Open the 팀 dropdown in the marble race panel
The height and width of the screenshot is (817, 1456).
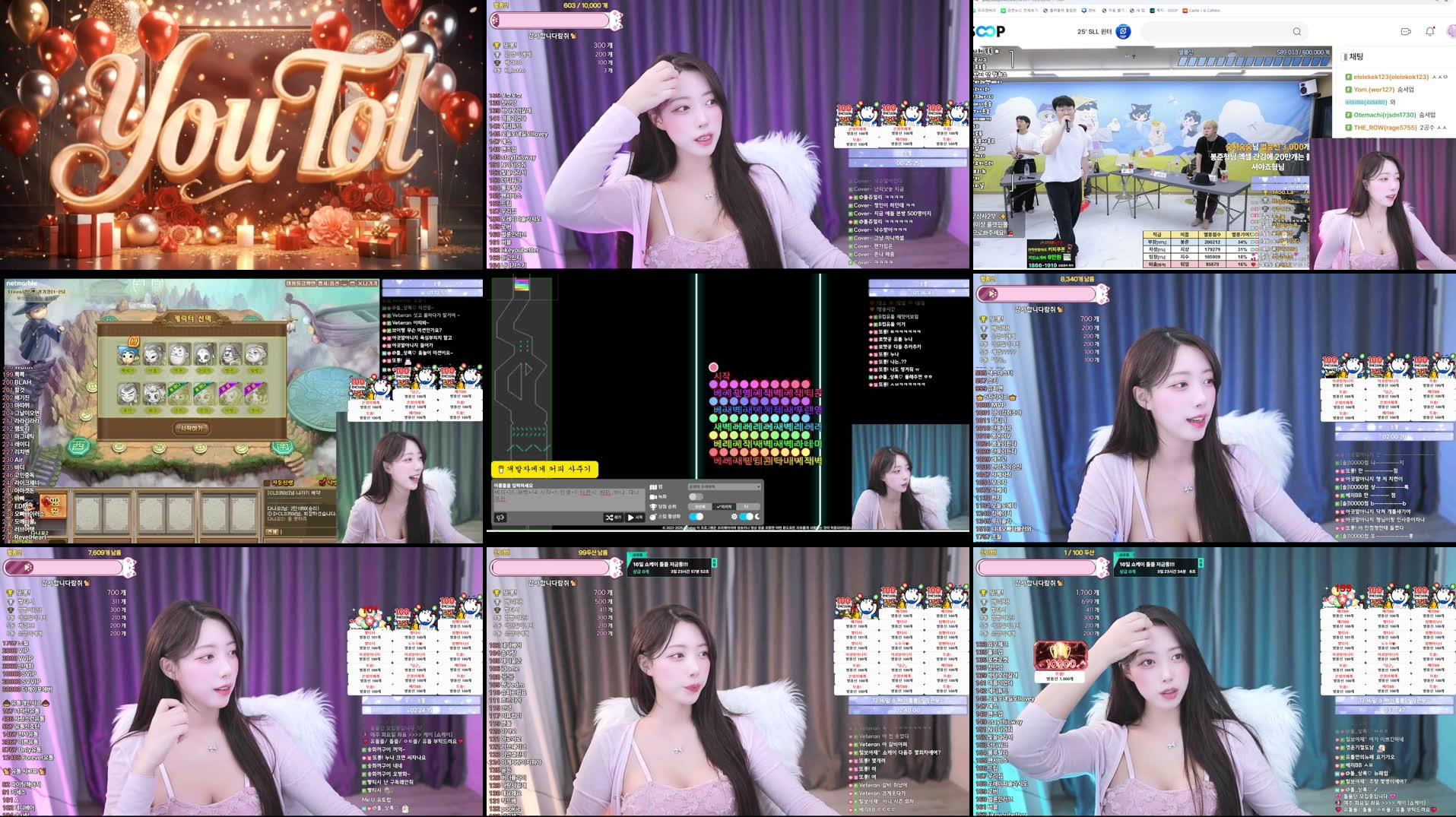(x=724, y=486)
